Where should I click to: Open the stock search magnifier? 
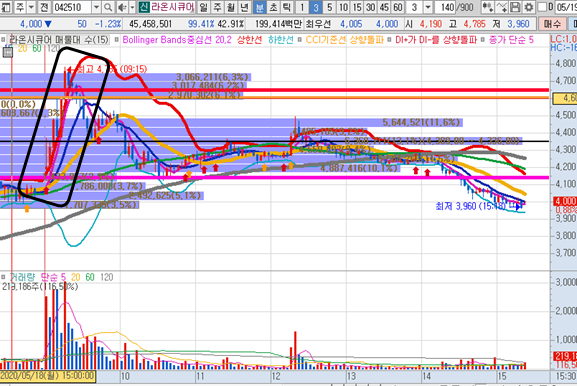click(x=108, y=7)
